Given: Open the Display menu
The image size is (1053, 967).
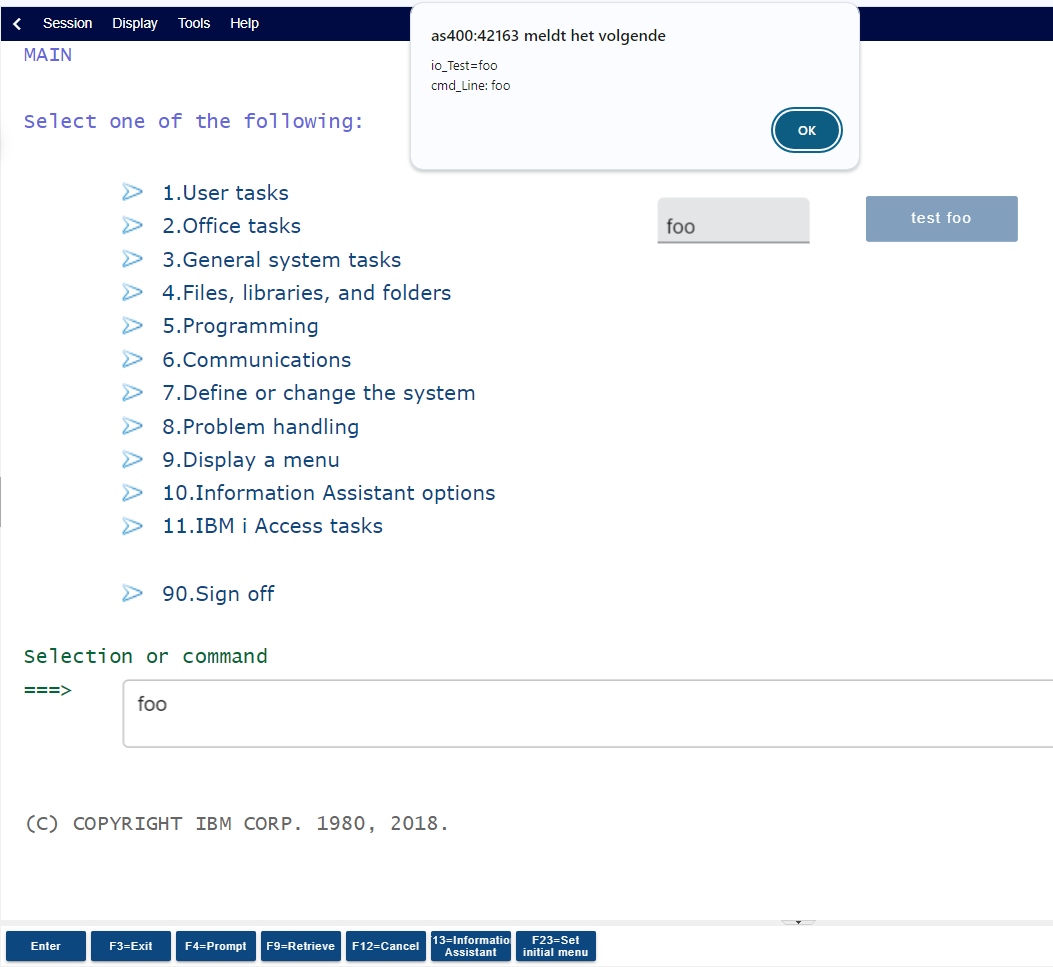Looking at the screenshot, I should click(x=135, y=23).
